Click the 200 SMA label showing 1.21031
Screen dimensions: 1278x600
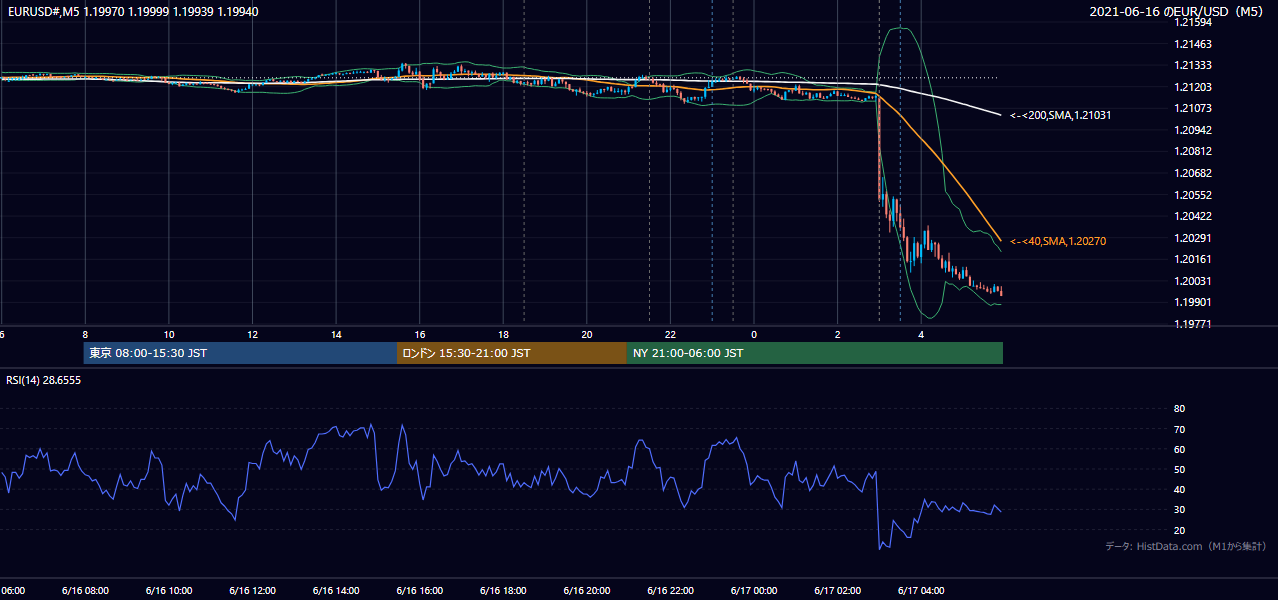point(1060,116)
